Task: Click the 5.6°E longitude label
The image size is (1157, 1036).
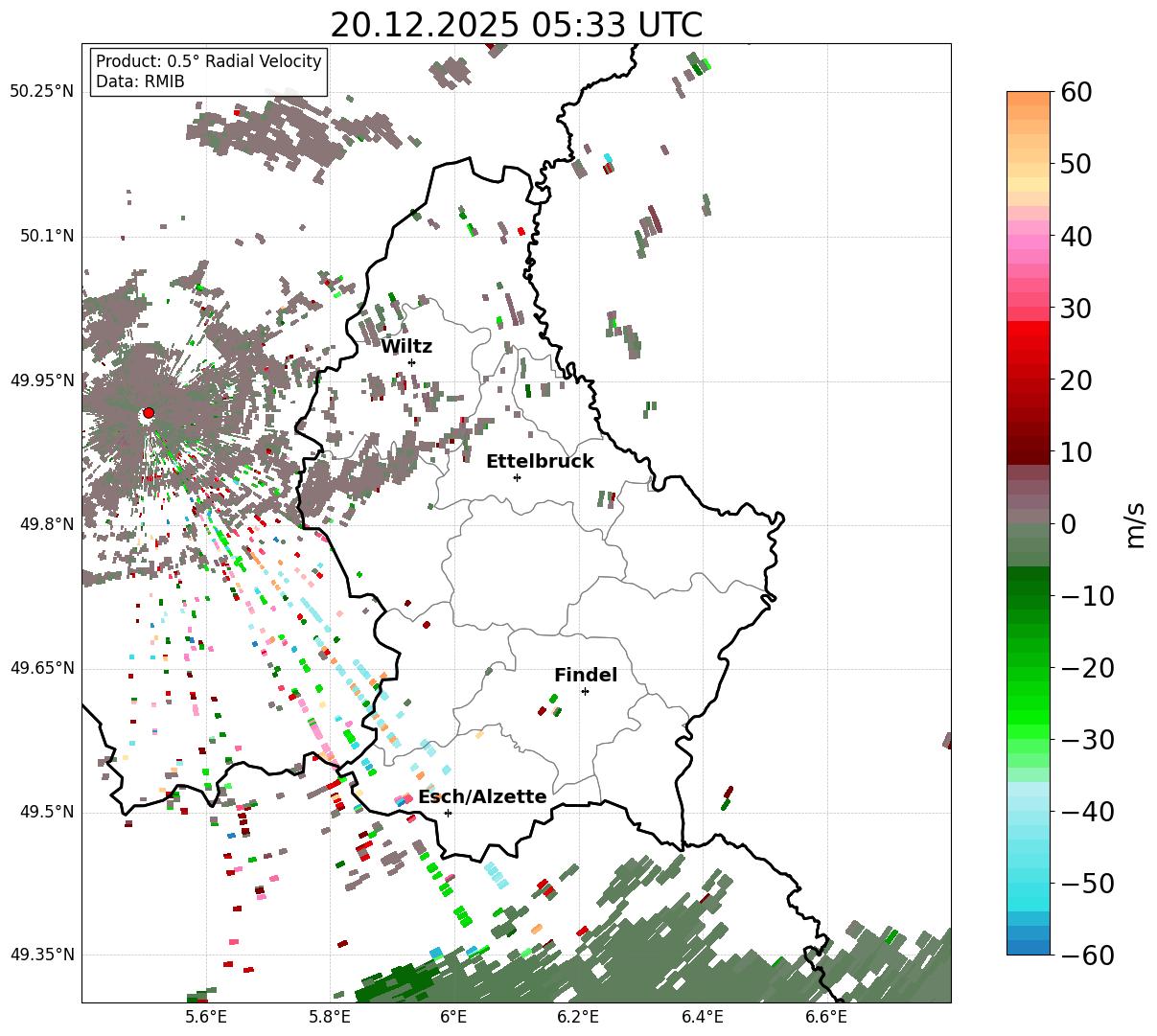Action: pos(206,1018)
